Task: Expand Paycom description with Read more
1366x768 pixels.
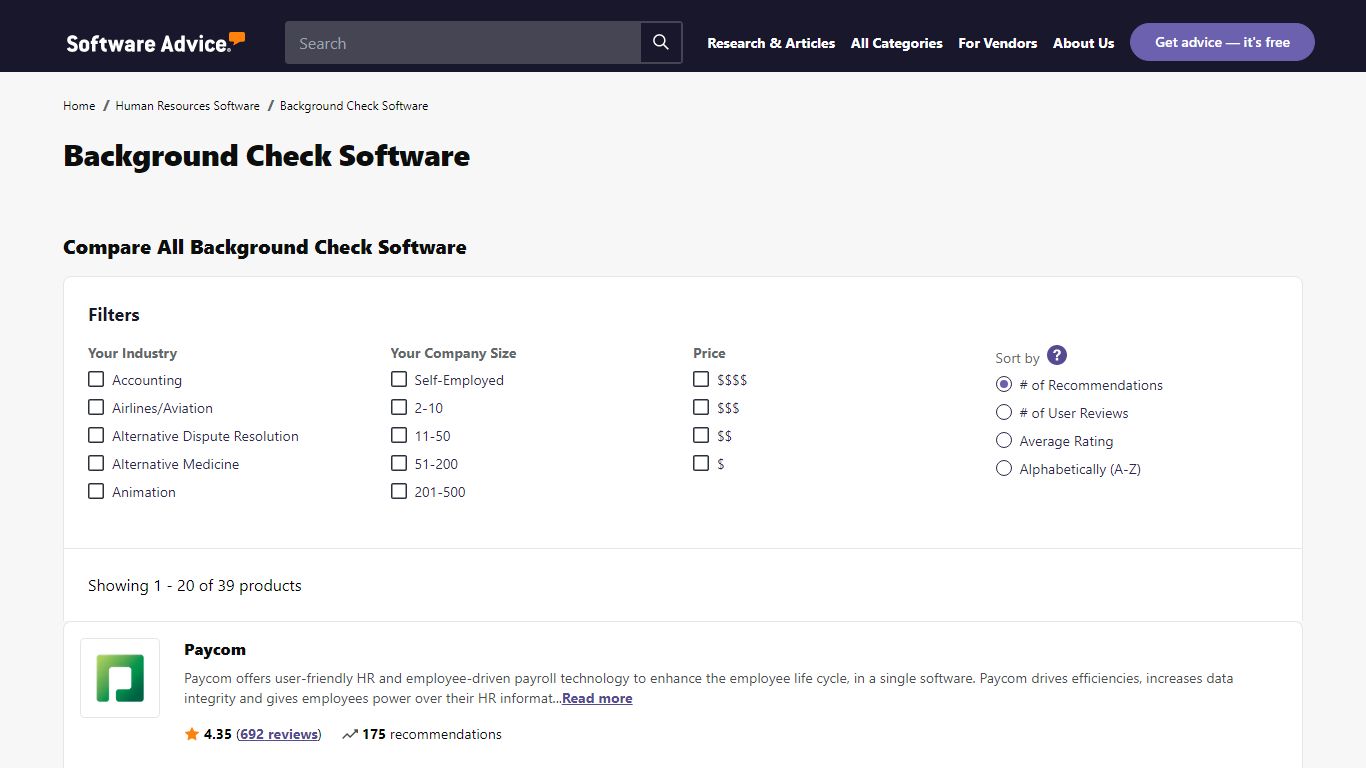Action: (x=597, y=699)
